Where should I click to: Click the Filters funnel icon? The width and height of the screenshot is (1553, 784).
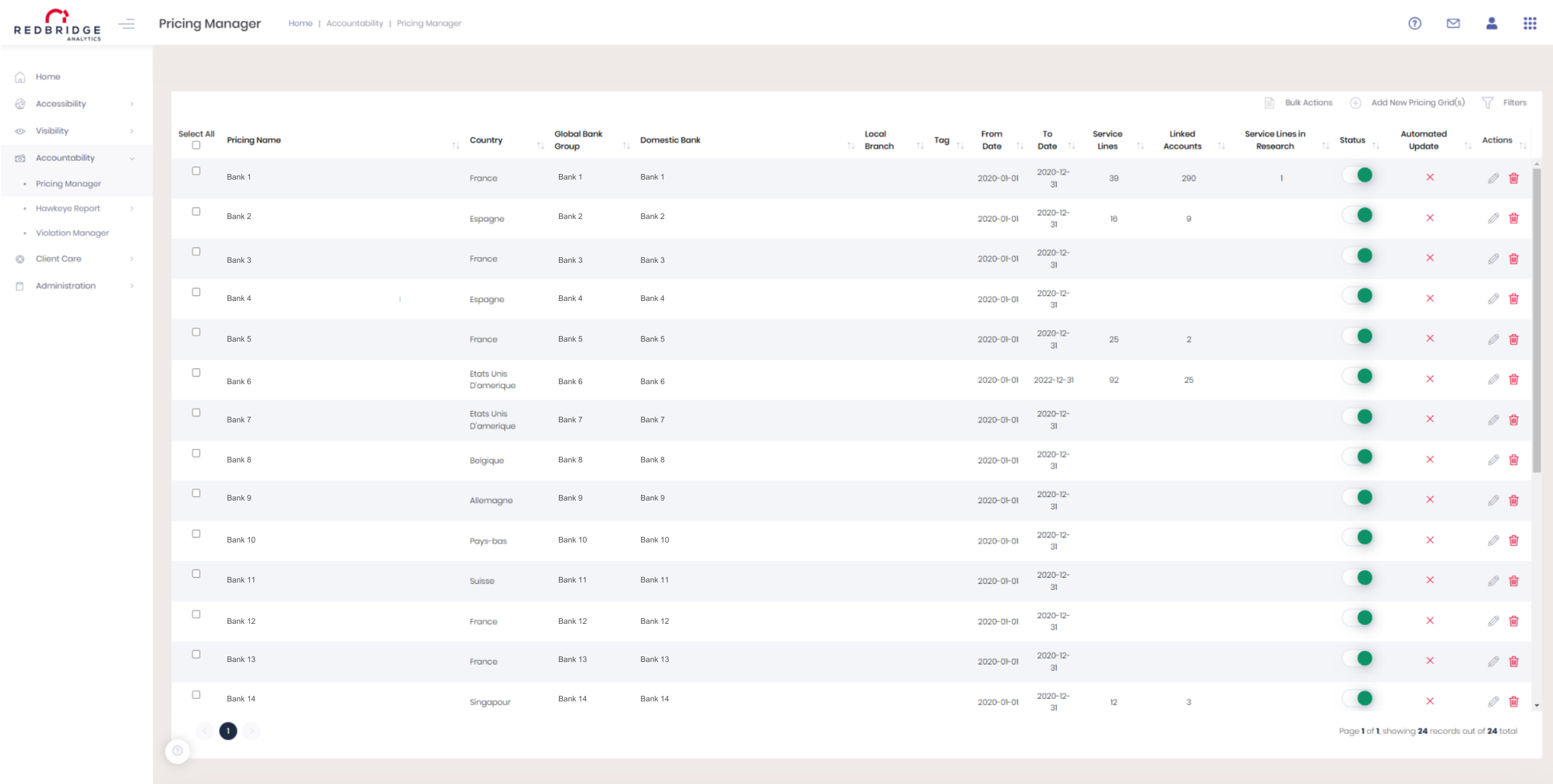1488,103
